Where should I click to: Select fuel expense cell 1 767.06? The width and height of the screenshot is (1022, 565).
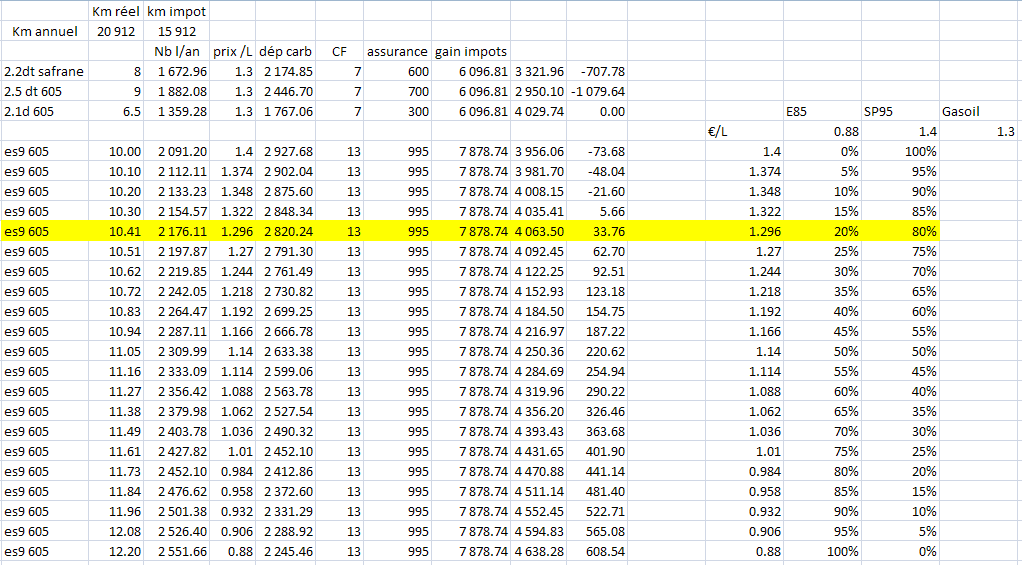coord(285,111)
